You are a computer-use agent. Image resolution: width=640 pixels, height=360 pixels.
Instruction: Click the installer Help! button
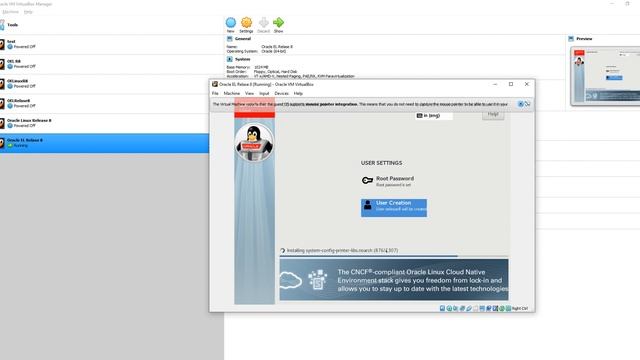[x=493, y=115]
